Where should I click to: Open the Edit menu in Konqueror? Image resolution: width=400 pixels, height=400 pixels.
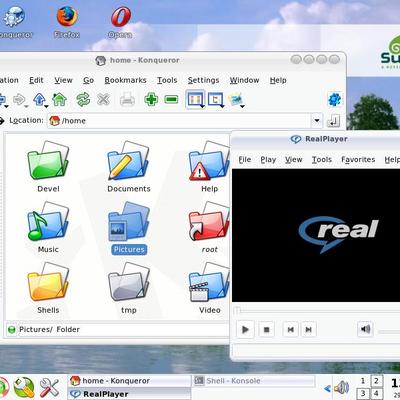point(36,80)
